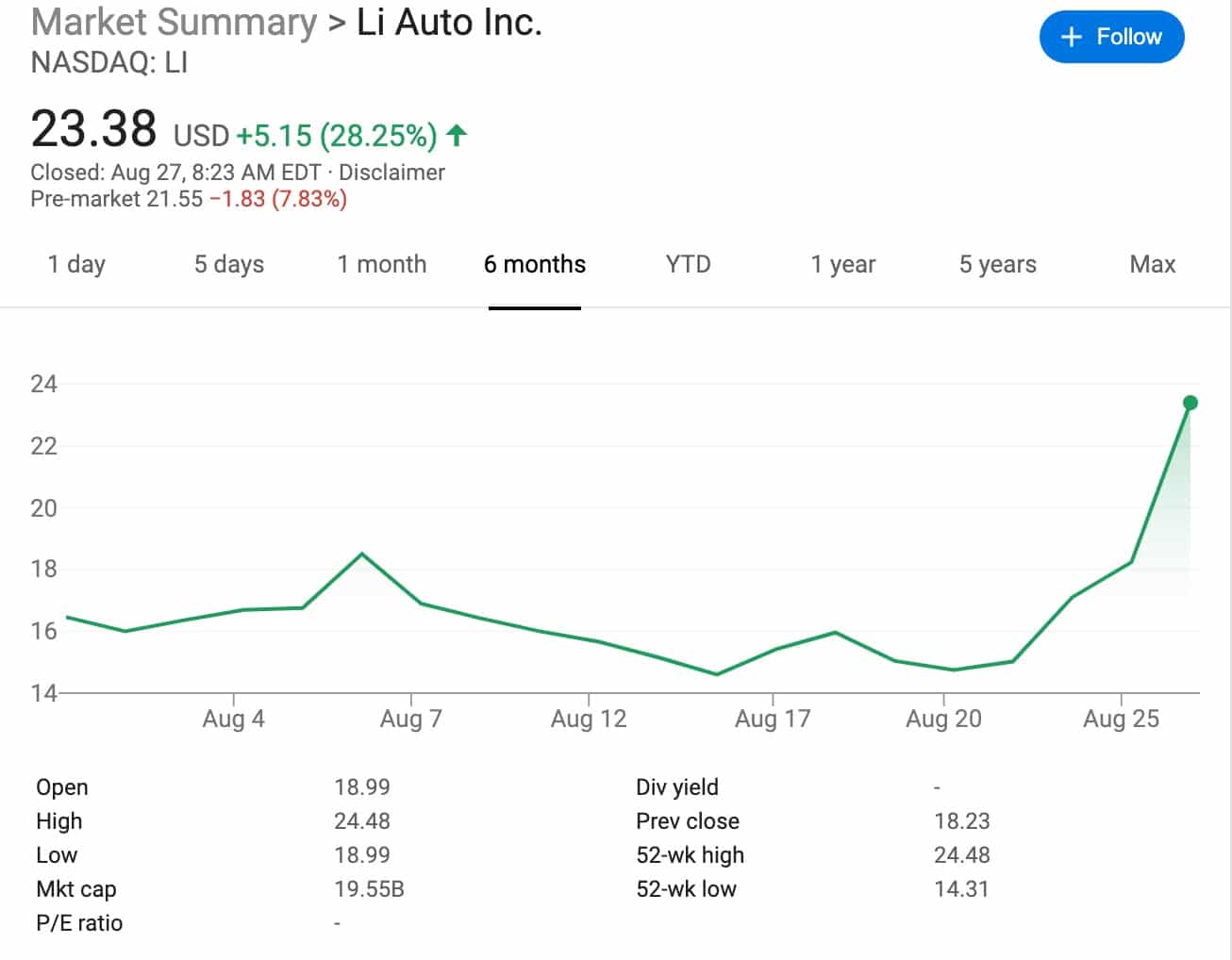Click the green upward arrow price indicator

456,135
